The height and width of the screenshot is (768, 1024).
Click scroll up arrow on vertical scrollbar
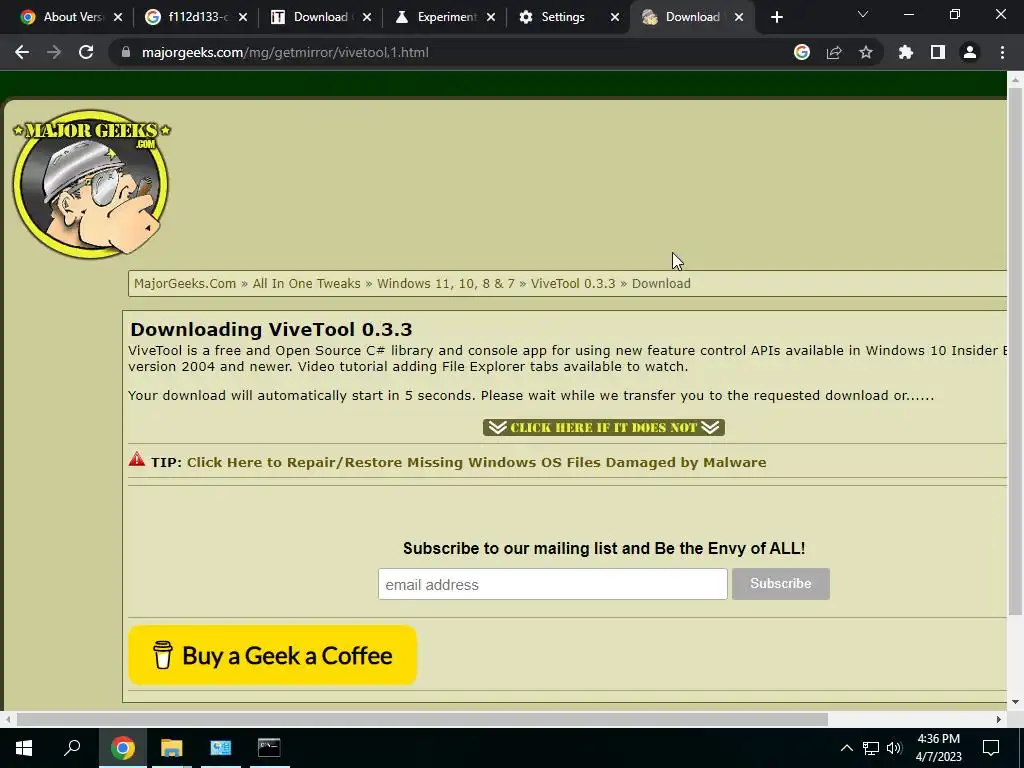click(x=1015, y=80)
